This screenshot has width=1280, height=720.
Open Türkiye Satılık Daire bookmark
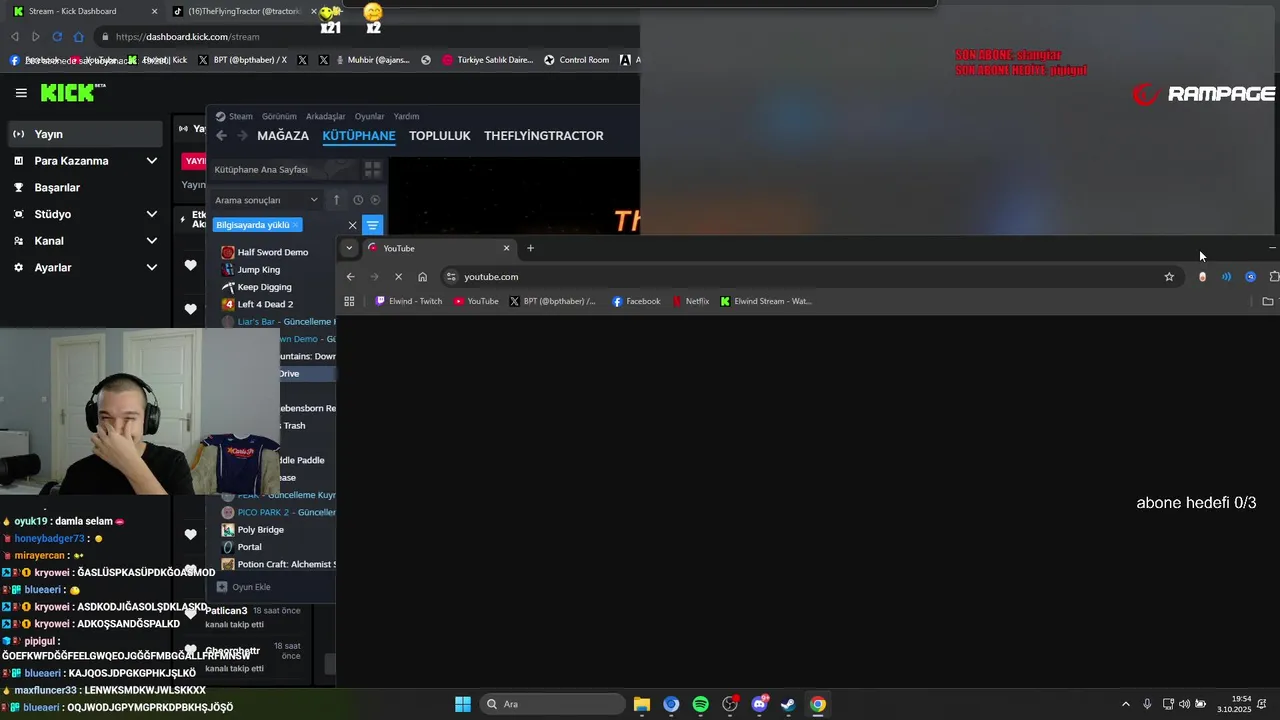(x=487, y=60)
